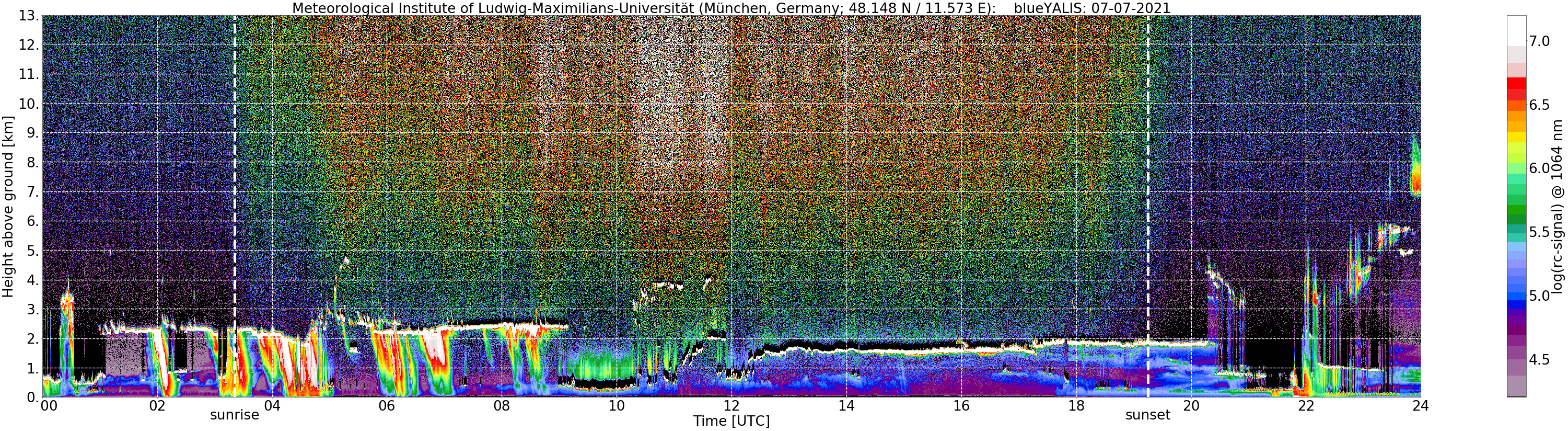
Task: Click the y-axis tick label 0.
Action: coord(33,397)
